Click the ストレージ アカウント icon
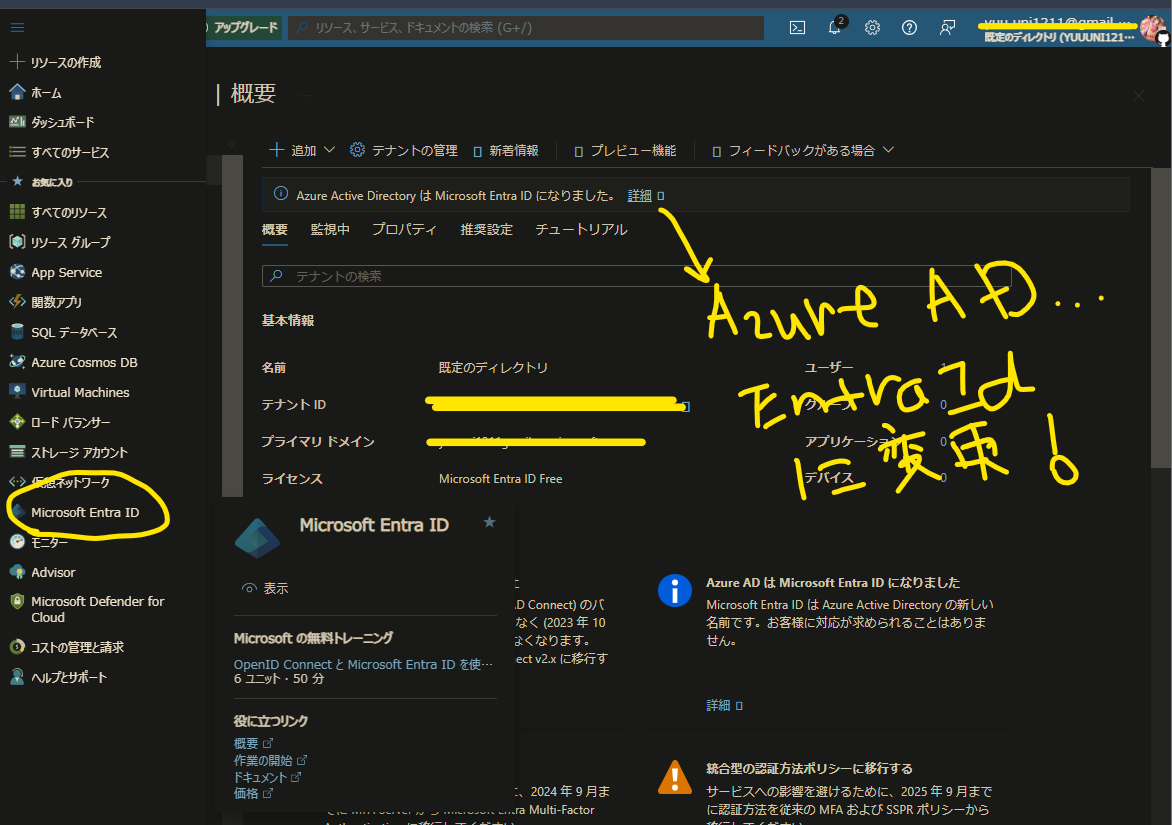Screen dimensions: 1172x825 click(x=17, y=452)
